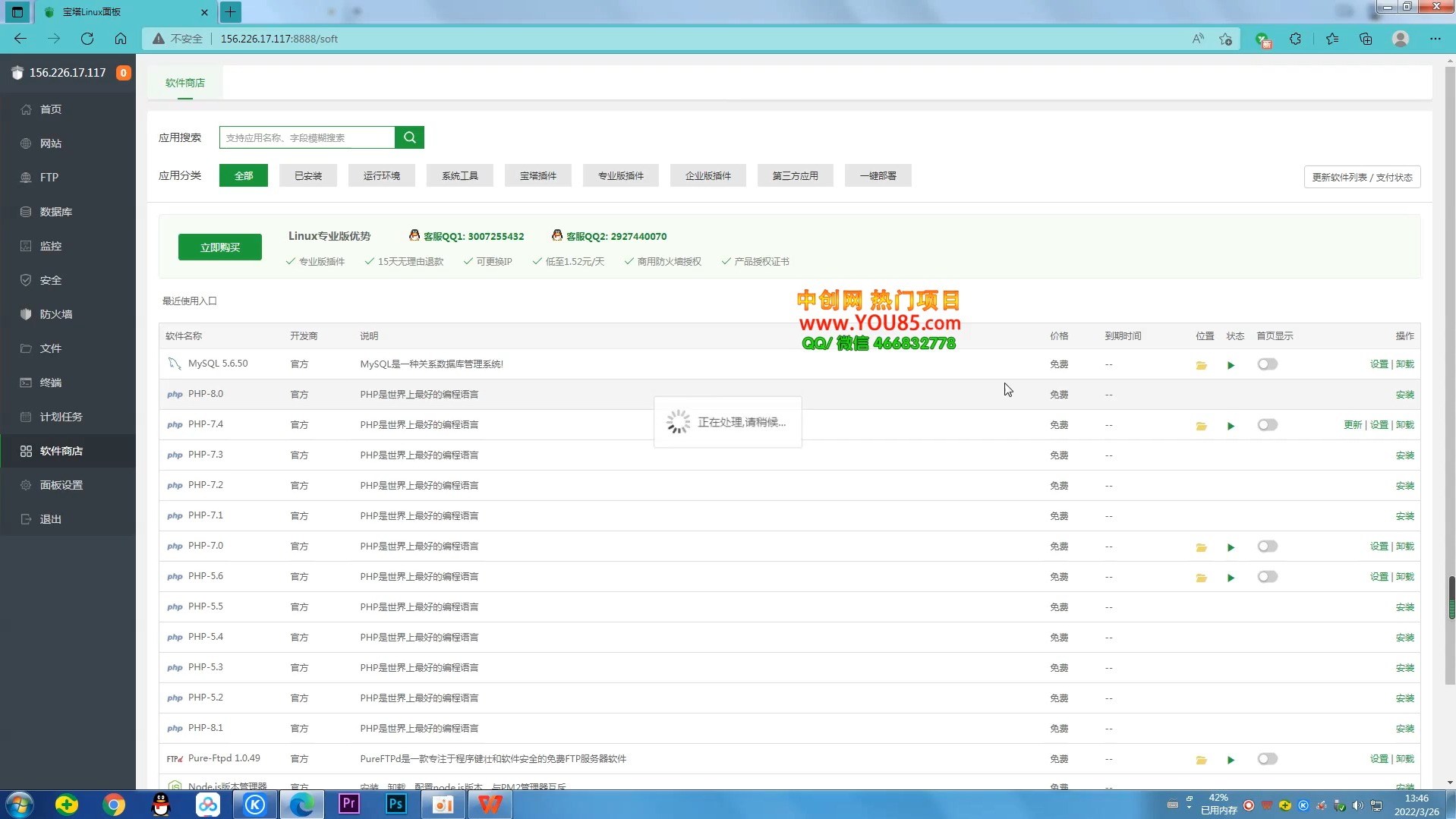Toggle Pure-Ftpd homepage display switch
The height and width of the screenshot is (819, 1456).
pos(1267,759)
